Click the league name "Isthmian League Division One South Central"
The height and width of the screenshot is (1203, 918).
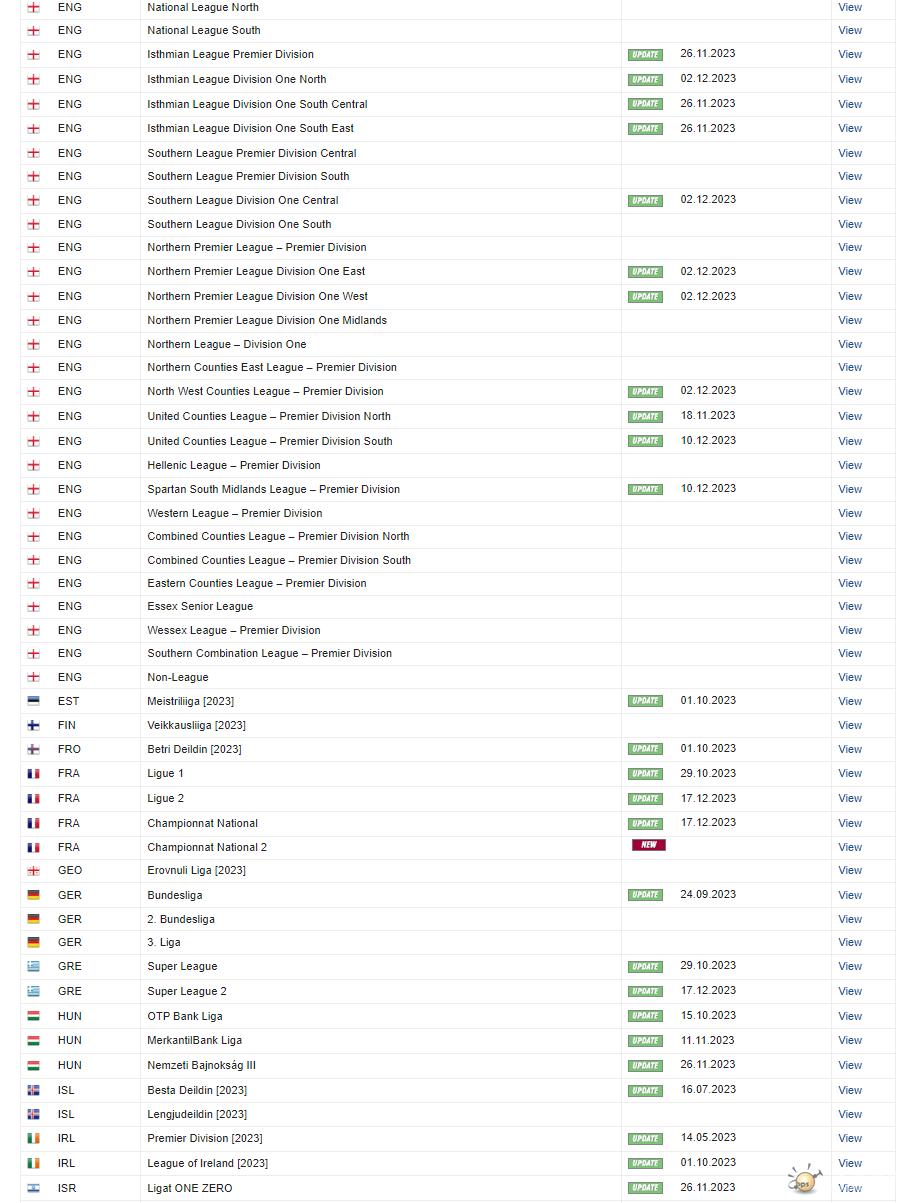point(257,104)
